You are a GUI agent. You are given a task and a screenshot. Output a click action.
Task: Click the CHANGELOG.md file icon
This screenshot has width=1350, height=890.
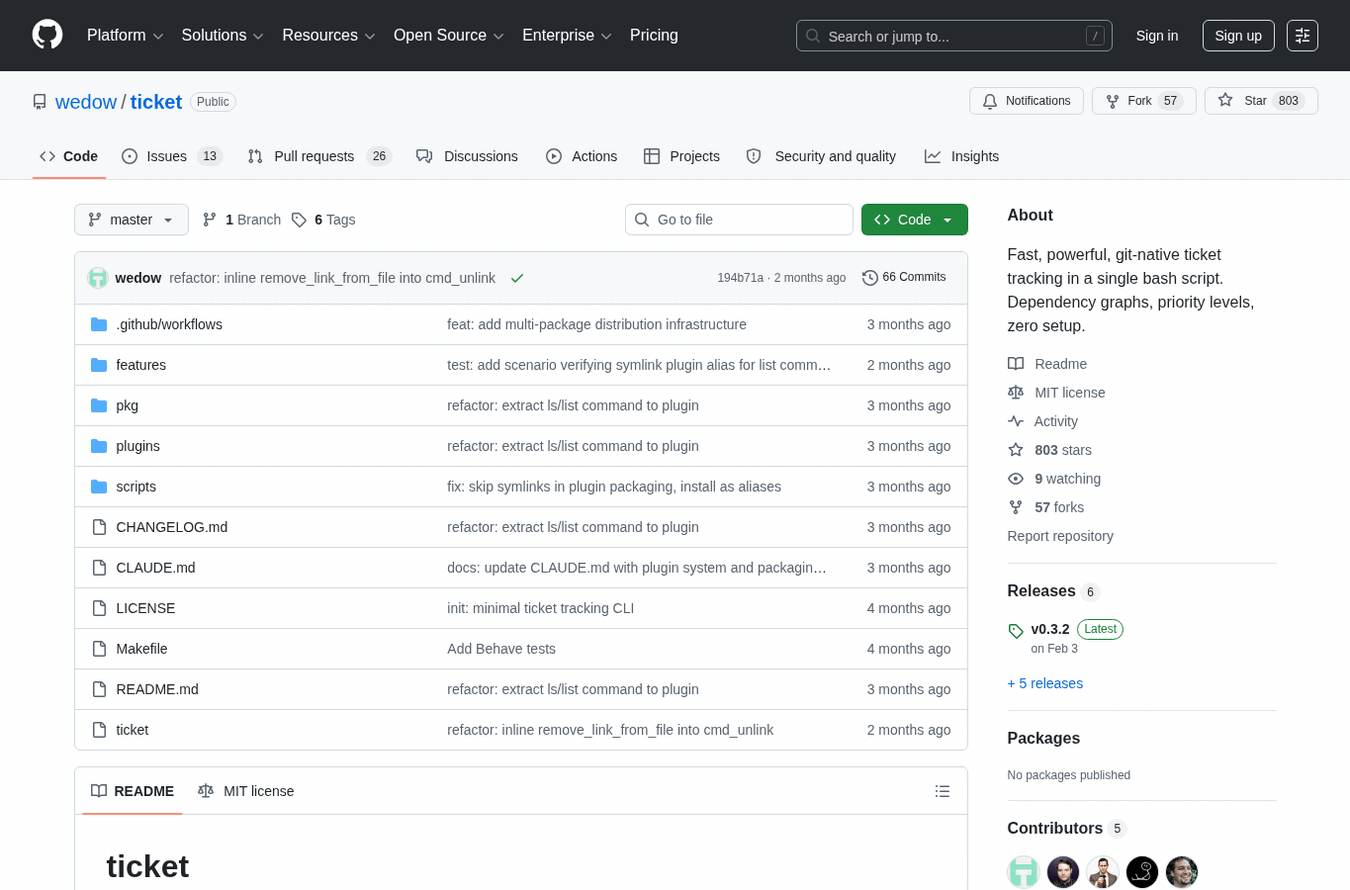[99, 527]
